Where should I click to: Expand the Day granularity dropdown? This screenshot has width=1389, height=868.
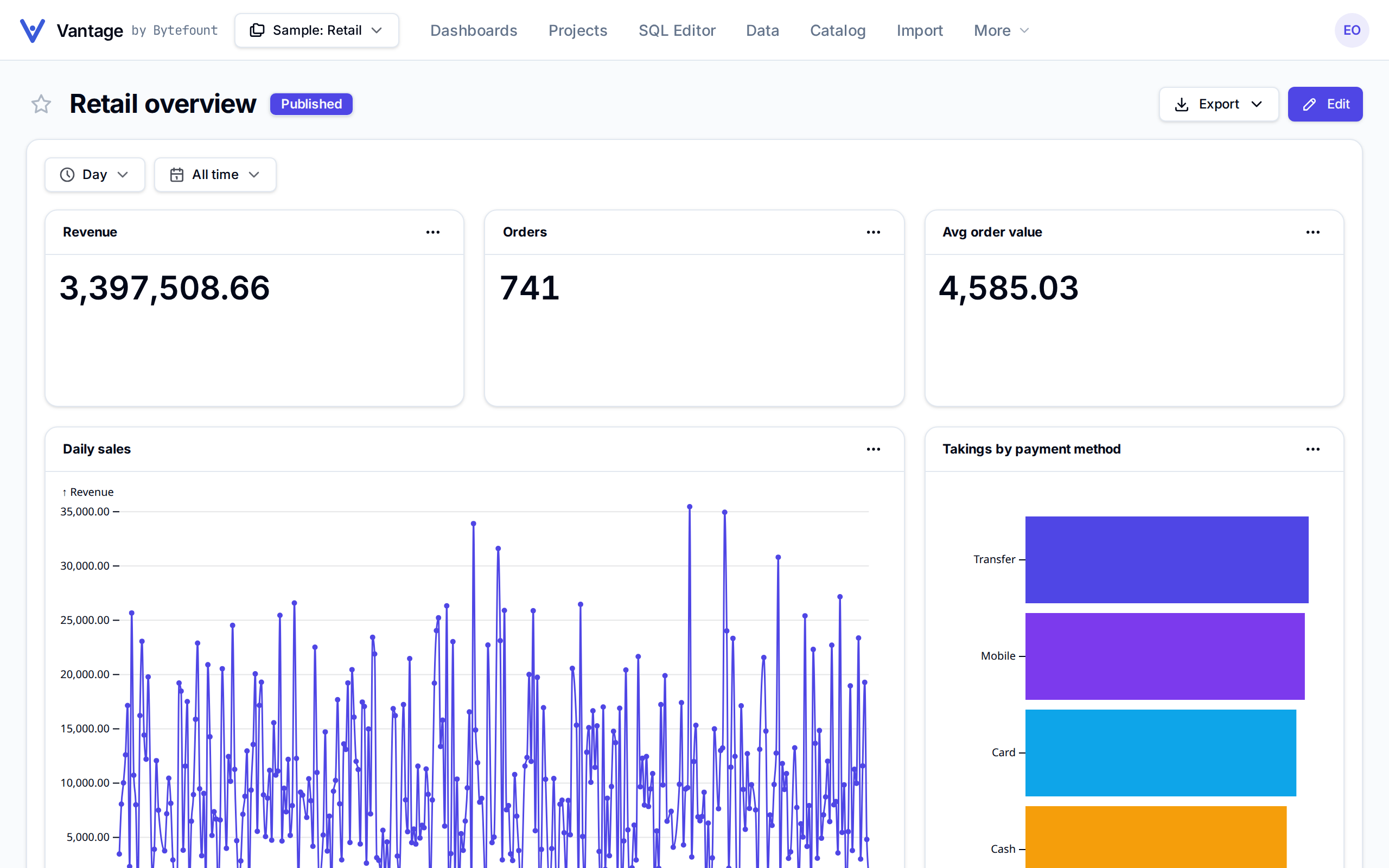(x=95, y=175)
